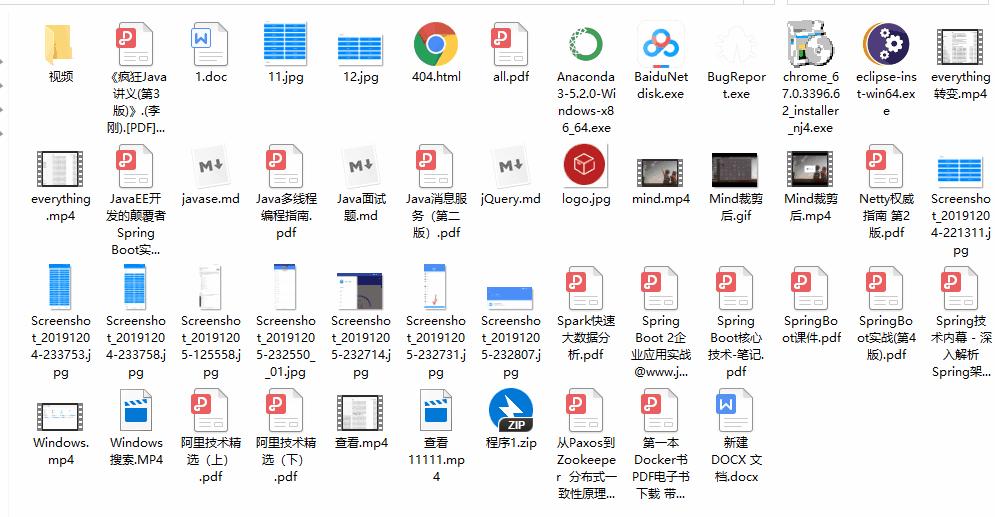The image size is (995, 517).
Task: Select Screenshot_20191205-232714.jpg thumbnail
Action: pyautogui.click(x=360, y=291)
